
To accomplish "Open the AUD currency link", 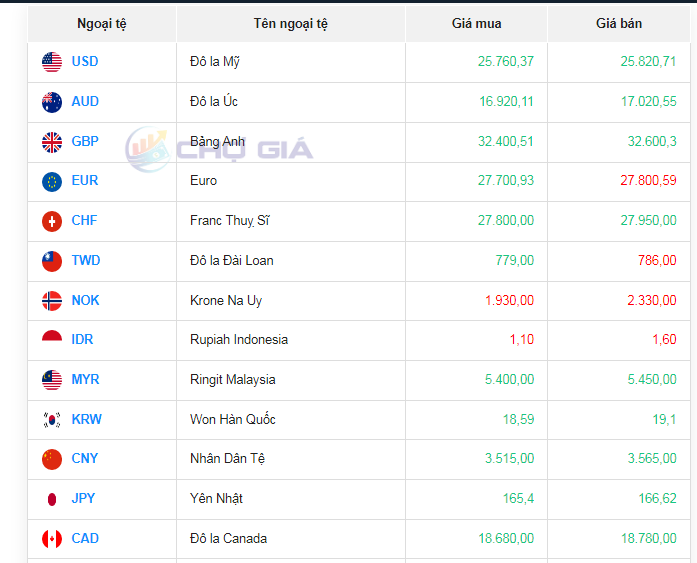I will (x=85, y=101).
